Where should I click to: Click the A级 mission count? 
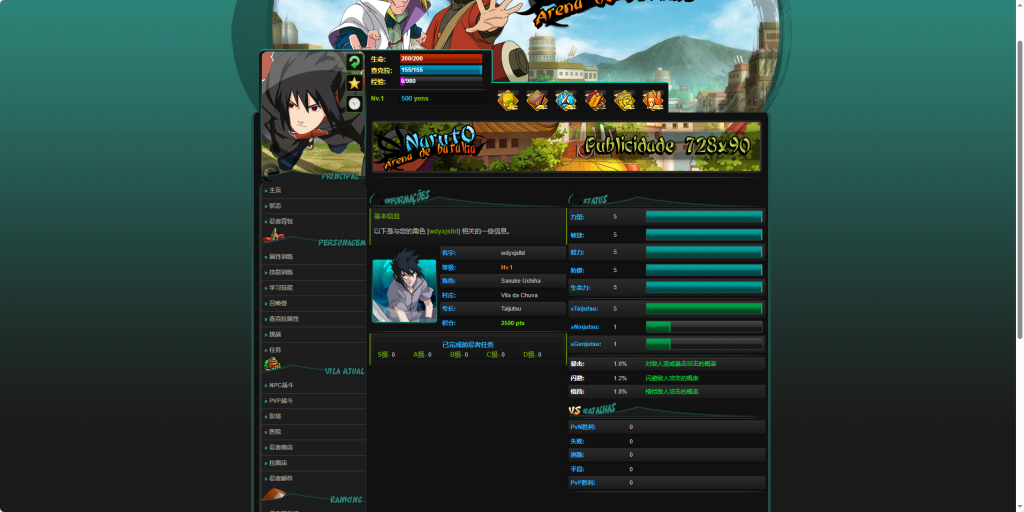point(423,355)
